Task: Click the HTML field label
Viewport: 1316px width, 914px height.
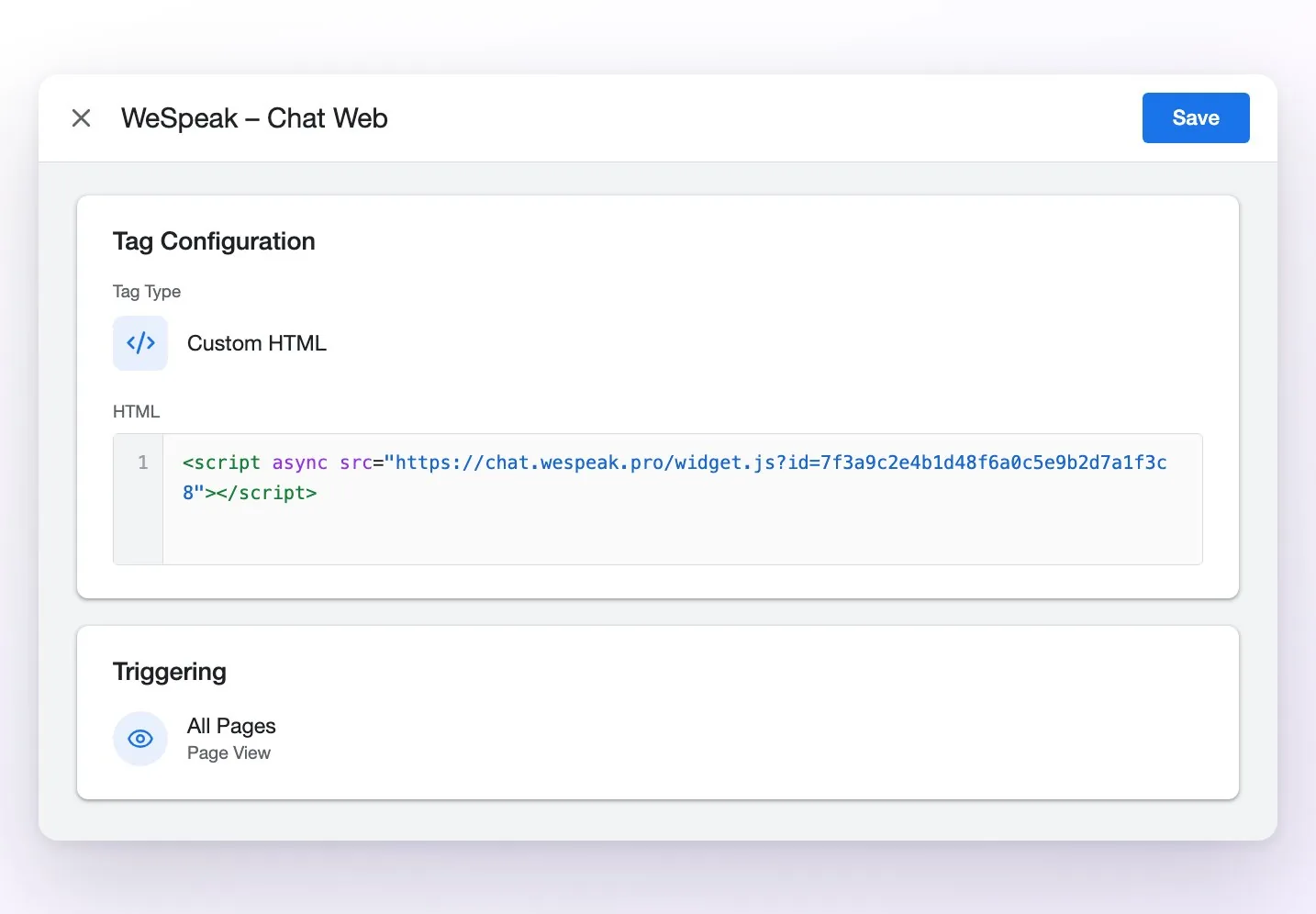Action: [x=136, y=412]
